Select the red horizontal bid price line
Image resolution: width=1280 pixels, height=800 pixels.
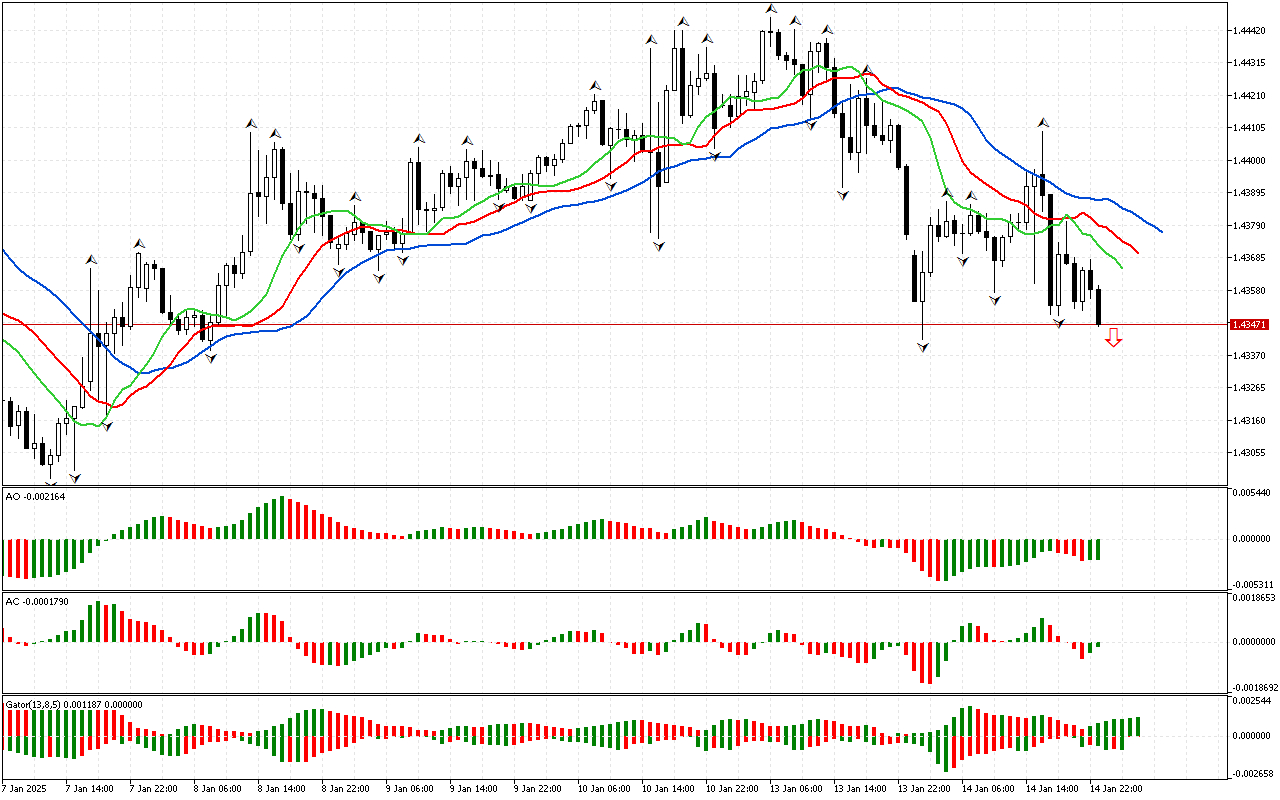coord(614,325)
